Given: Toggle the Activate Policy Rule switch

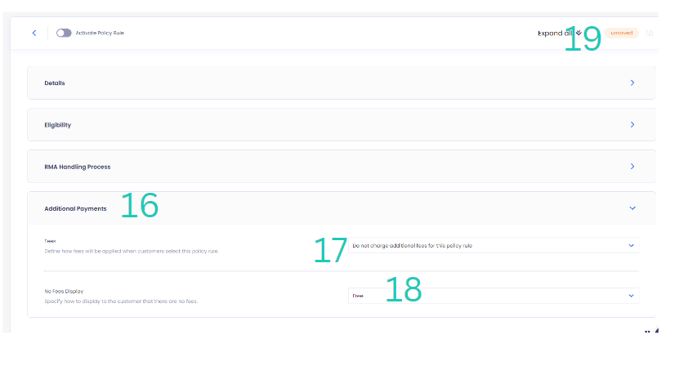Looking at the screenshot, I should point(64,33).
